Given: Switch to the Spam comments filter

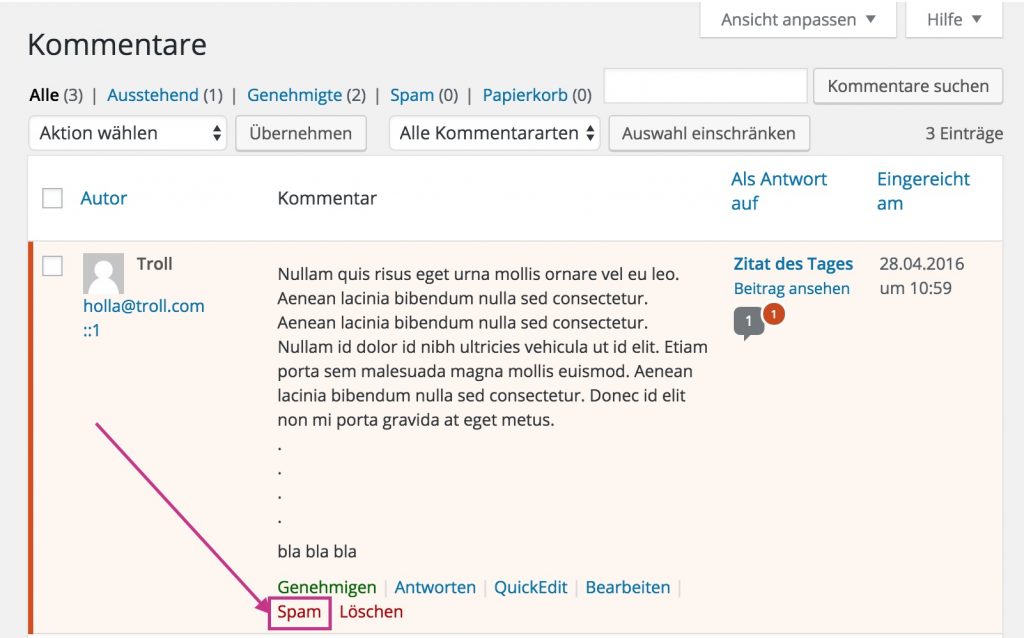Looking at the screenshot, I should pos(412,95).
